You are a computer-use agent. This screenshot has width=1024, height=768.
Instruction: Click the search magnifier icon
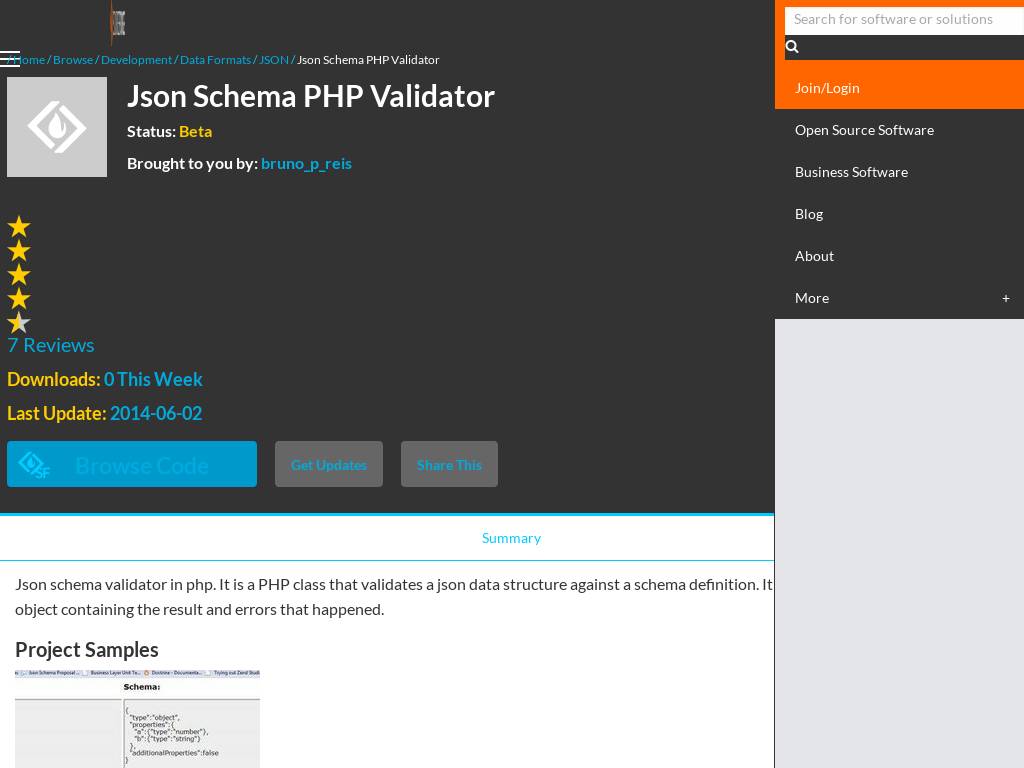coord(792,47)
